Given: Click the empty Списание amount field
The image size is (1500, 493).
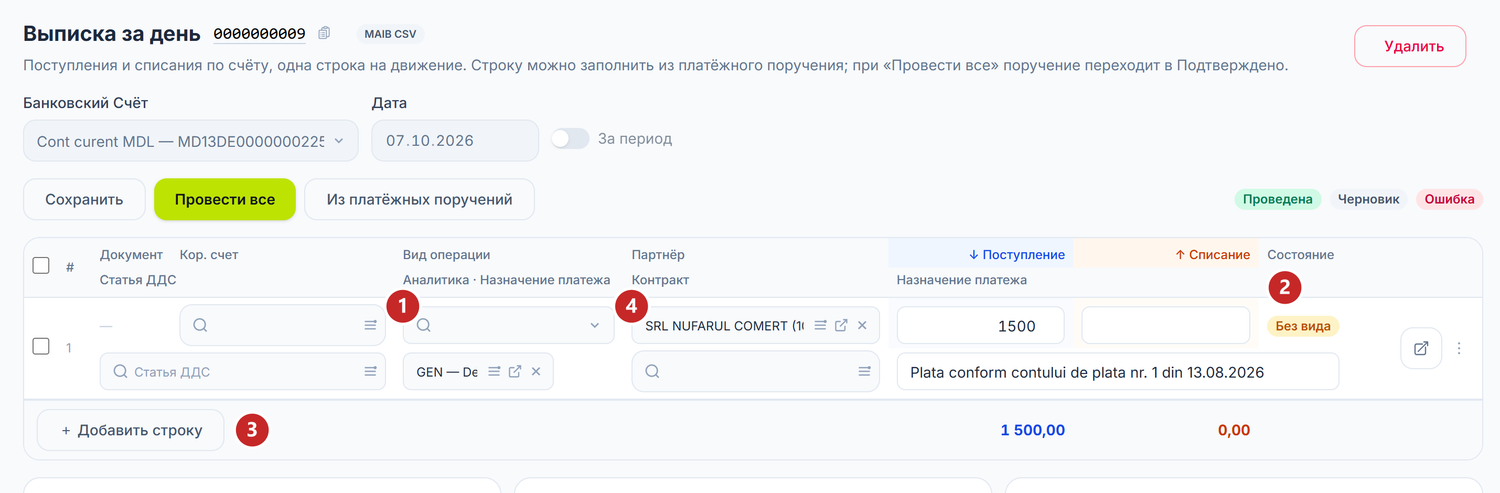Looking at the screenshot, I should (1166, 325).
